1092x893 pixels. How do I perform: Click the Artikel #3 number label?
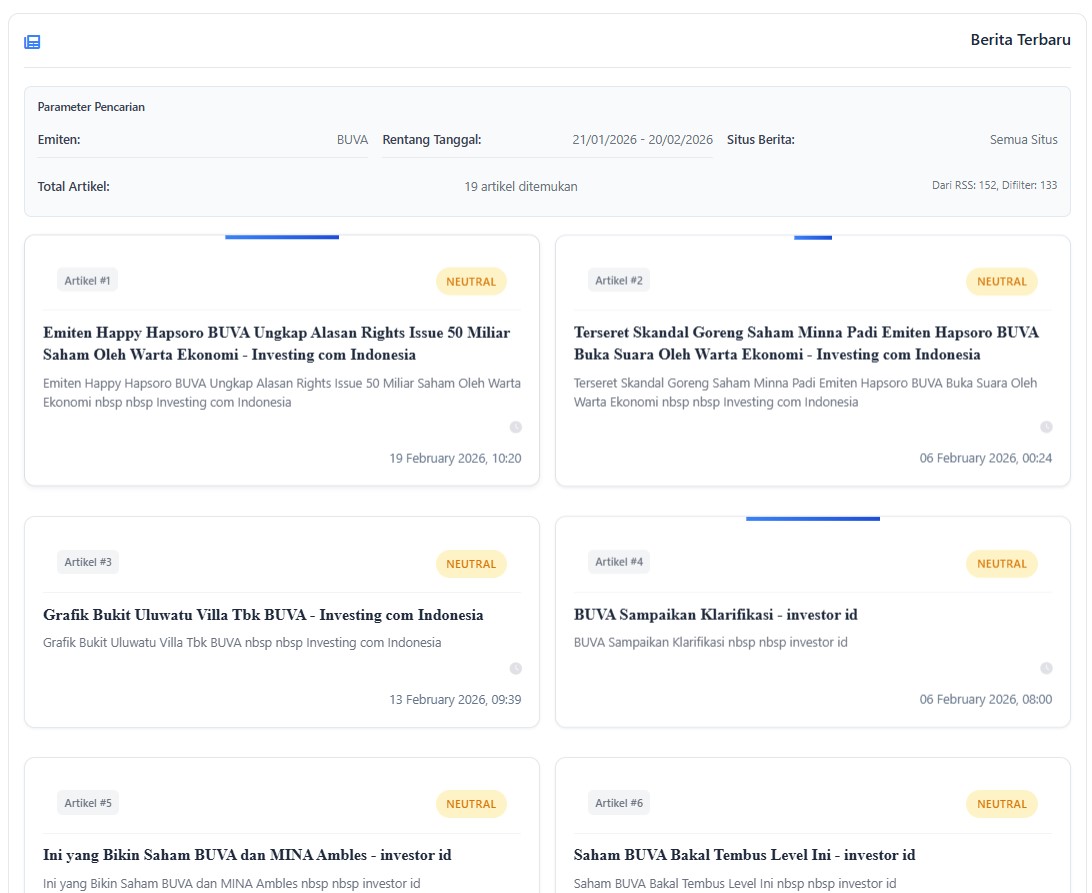[x=88, y=562]
